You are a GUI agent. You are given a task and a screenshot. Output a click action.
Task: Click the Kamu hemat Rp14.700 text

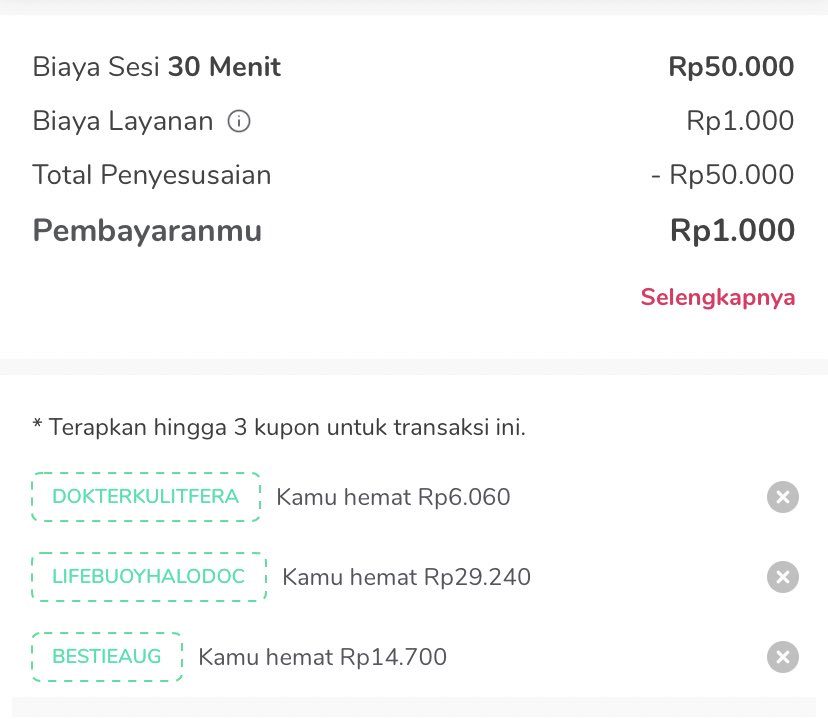pos(323,658)
